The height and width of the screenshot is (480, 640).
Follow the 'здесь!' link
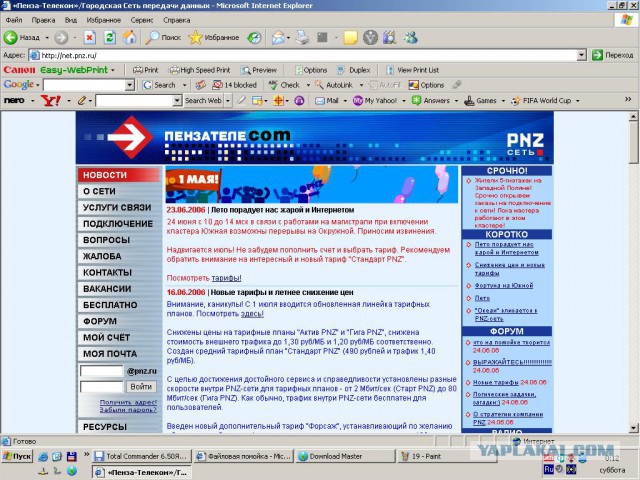[252, 314]
